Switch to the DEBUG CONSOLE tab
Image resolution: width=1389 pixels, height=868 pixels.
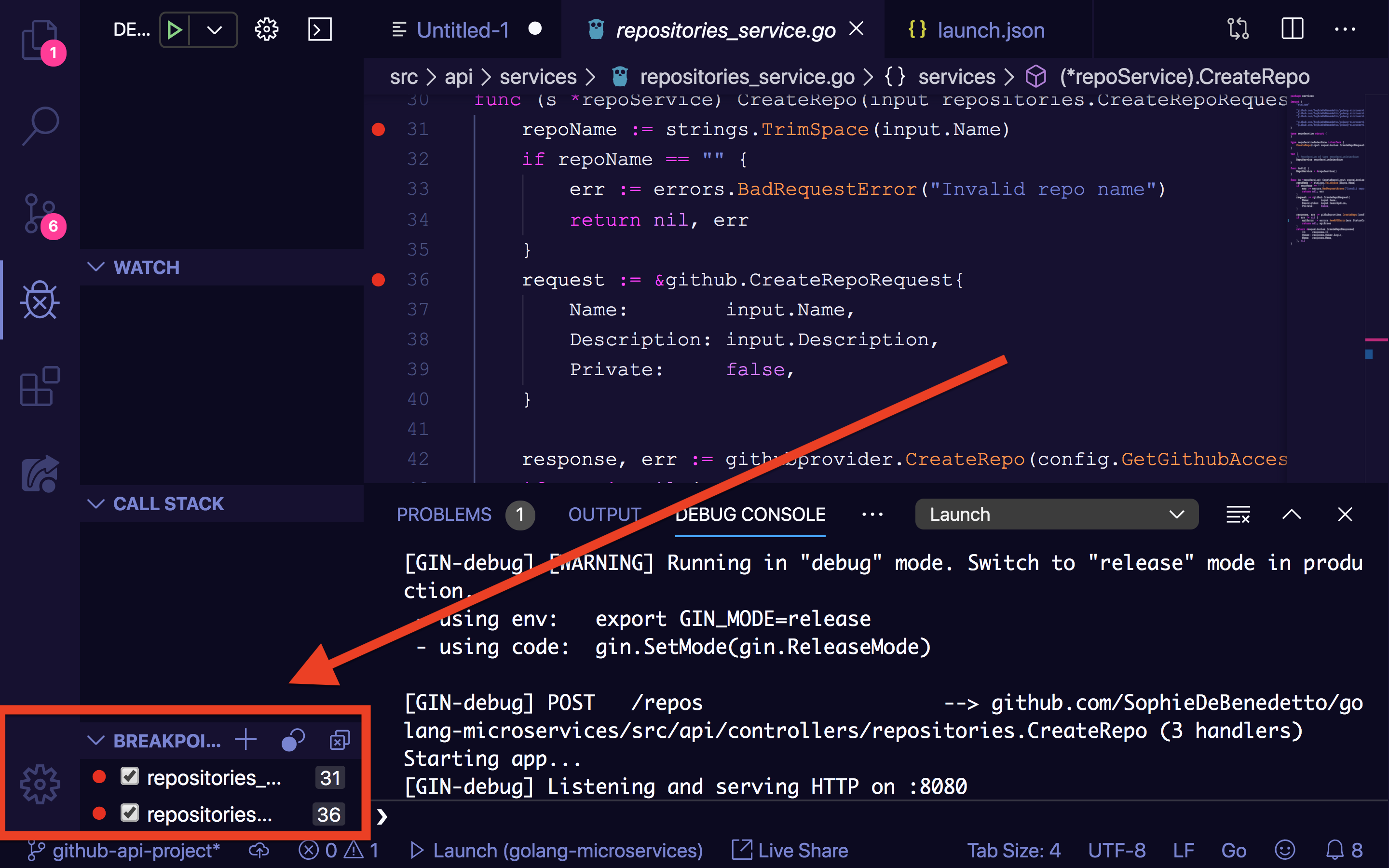[750, 515]
